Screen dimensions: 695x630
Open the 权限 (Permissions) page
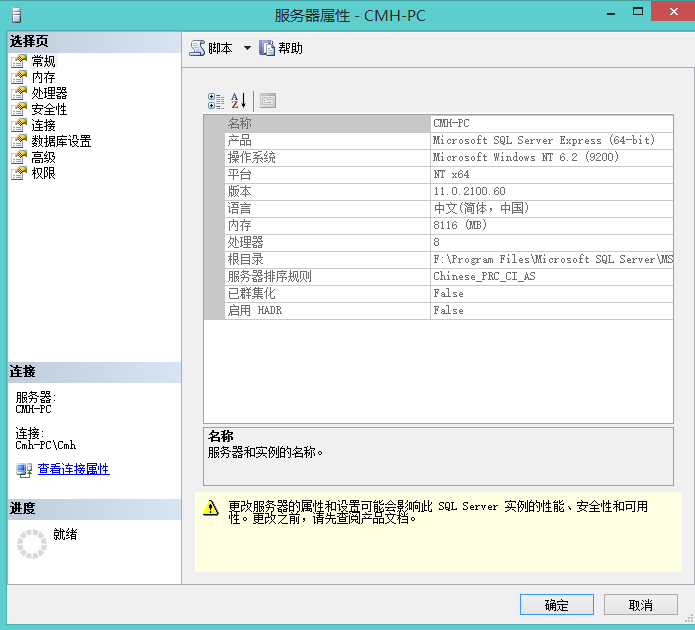click(43, 173)
